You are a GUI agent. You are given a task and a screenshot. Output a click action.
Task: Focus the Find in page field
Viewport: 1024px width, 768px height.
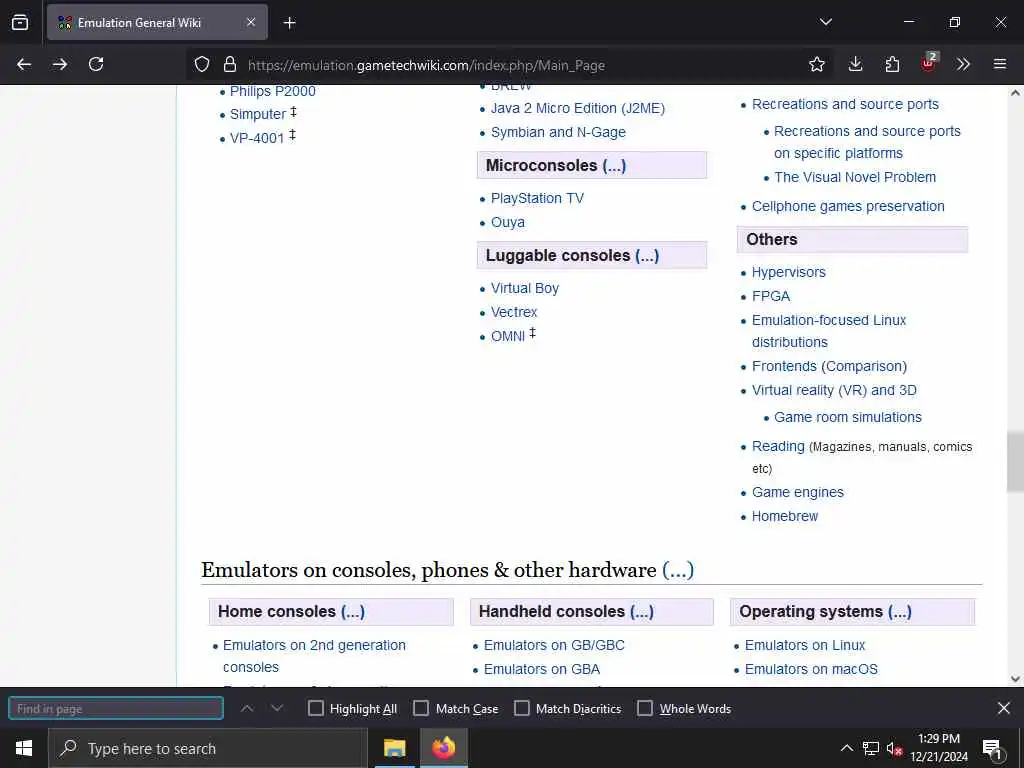pos(116,708)
